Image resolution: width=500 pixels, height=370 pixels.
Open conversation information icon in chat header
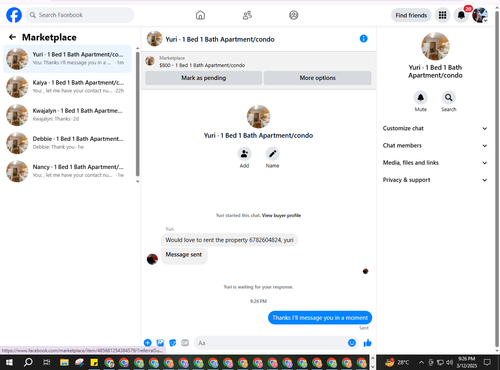[x=364, y=39]
